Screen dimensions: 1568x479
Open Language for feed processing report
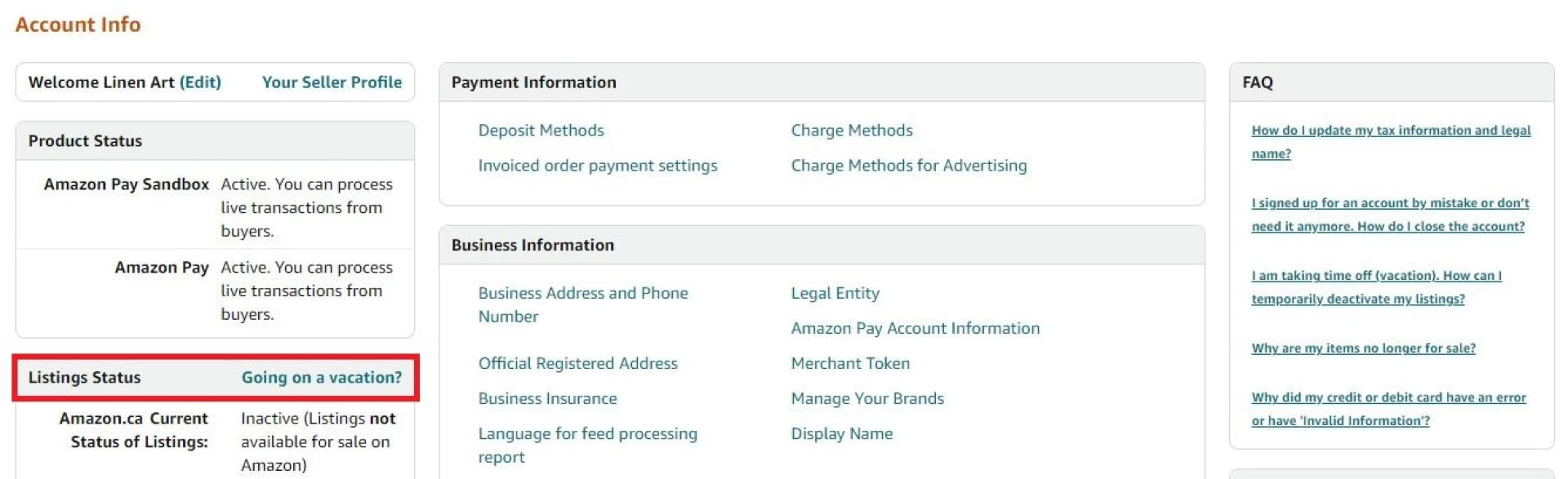click(587, 445)
